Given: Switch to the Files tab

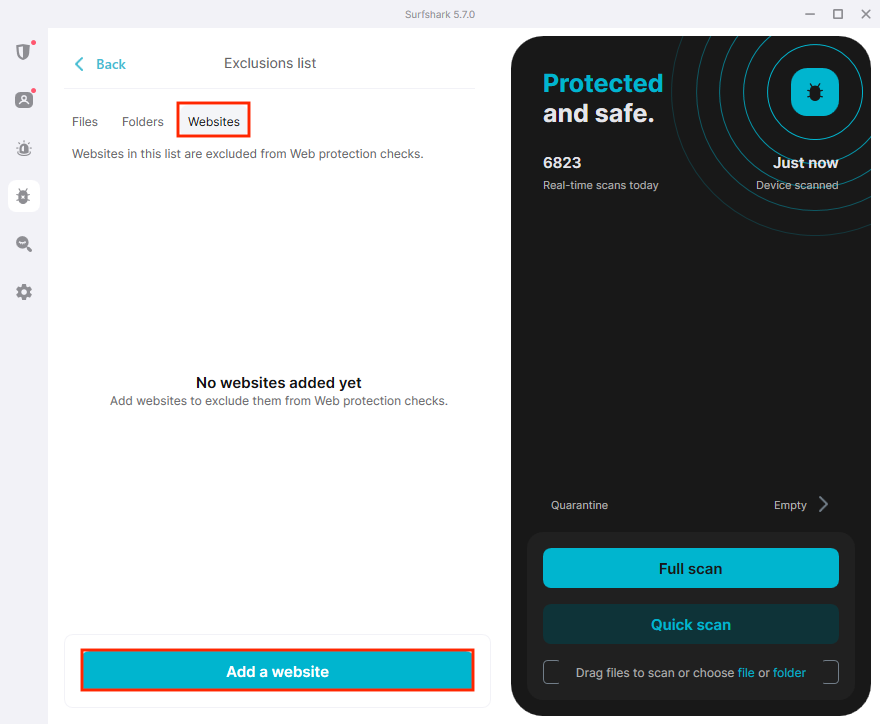Looking at the screenshot, I should (85, 121).
